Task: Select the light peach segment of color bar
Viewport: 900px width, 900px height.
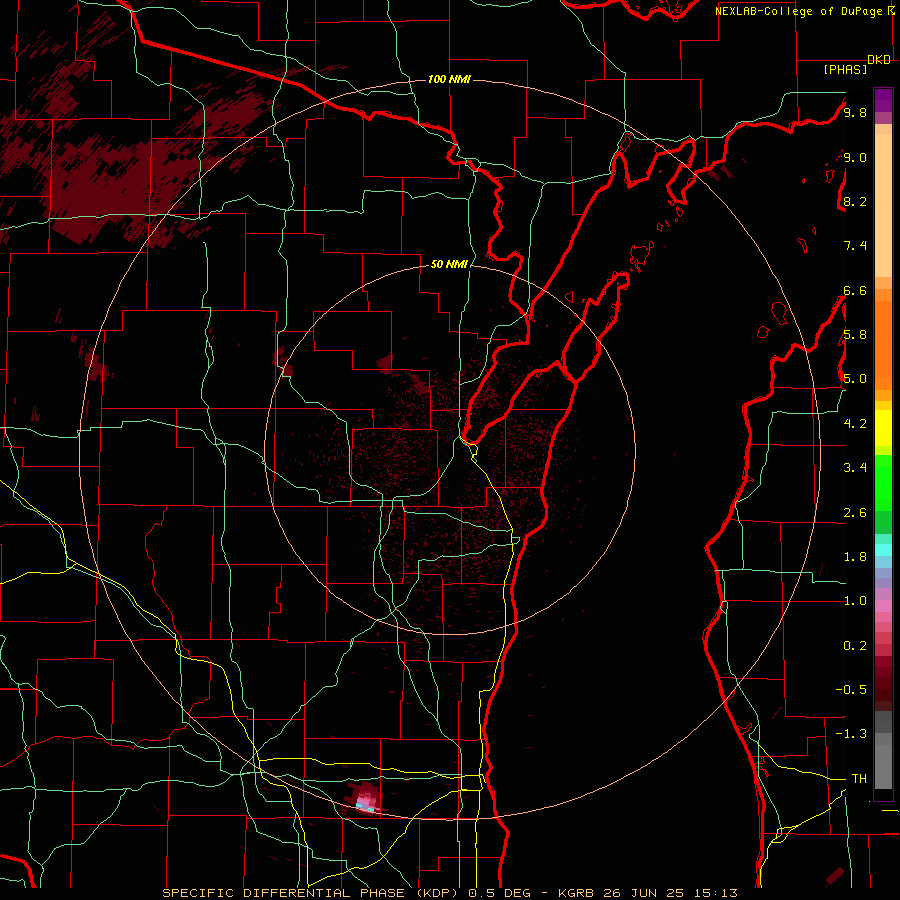Action: coord(883,205)
